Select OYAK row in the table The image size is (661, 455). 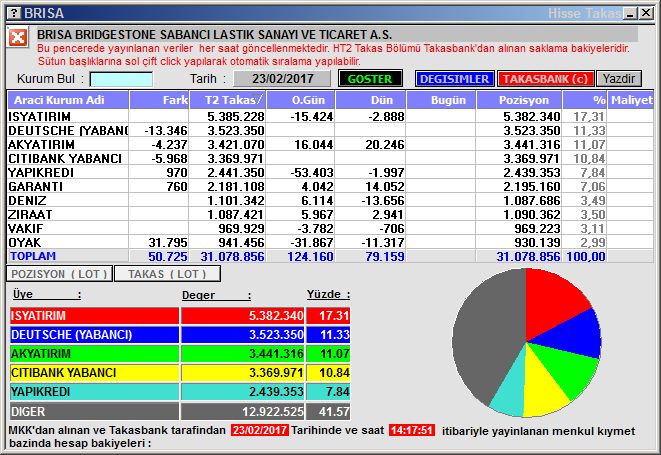click(x=330, y=242)
